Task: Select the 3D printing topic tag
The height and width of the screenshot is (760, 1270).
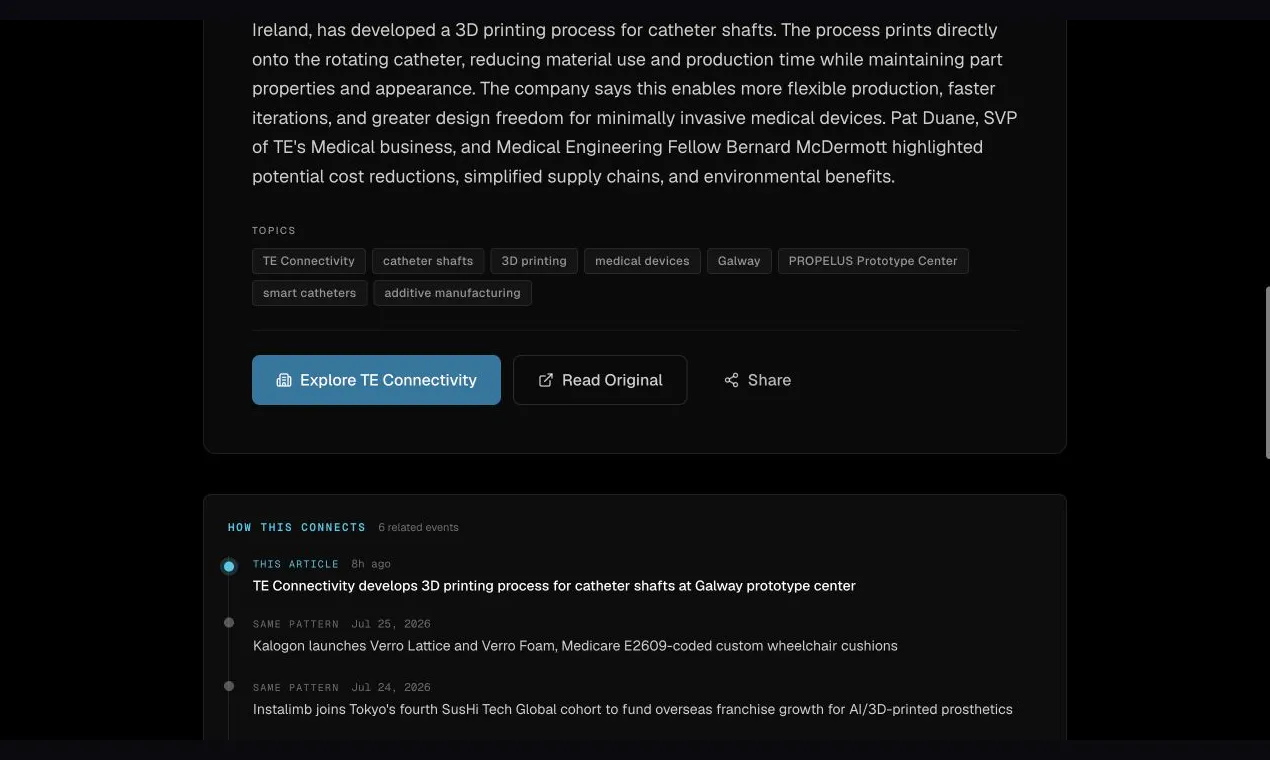Action: pyautogui.click(x=534, y=261)
